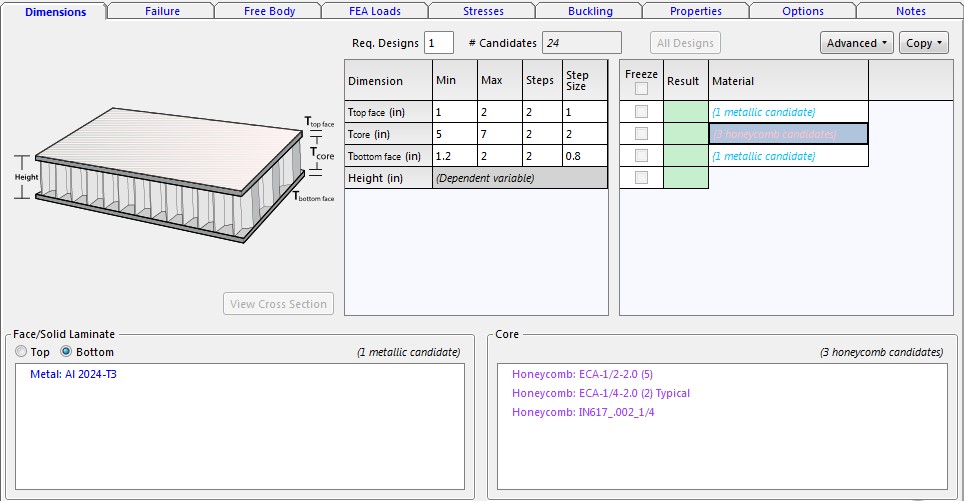Click the Ttop face result green cell
This screenshot has height=501, width=964.
pyautogui.click(x=685, y=112)
